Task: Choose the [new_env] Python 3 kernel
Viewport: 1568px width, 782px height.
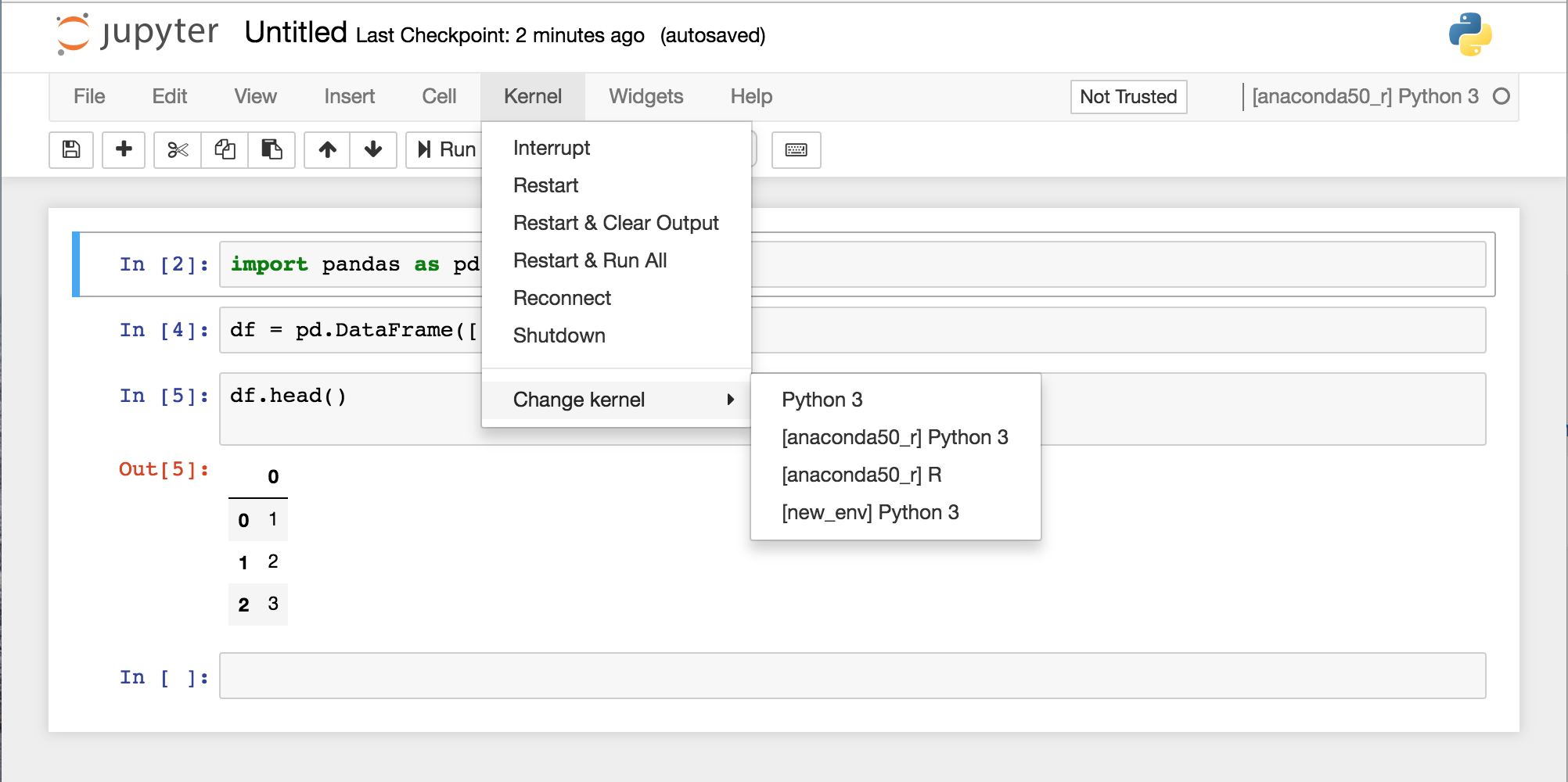Action: point(870,512)
